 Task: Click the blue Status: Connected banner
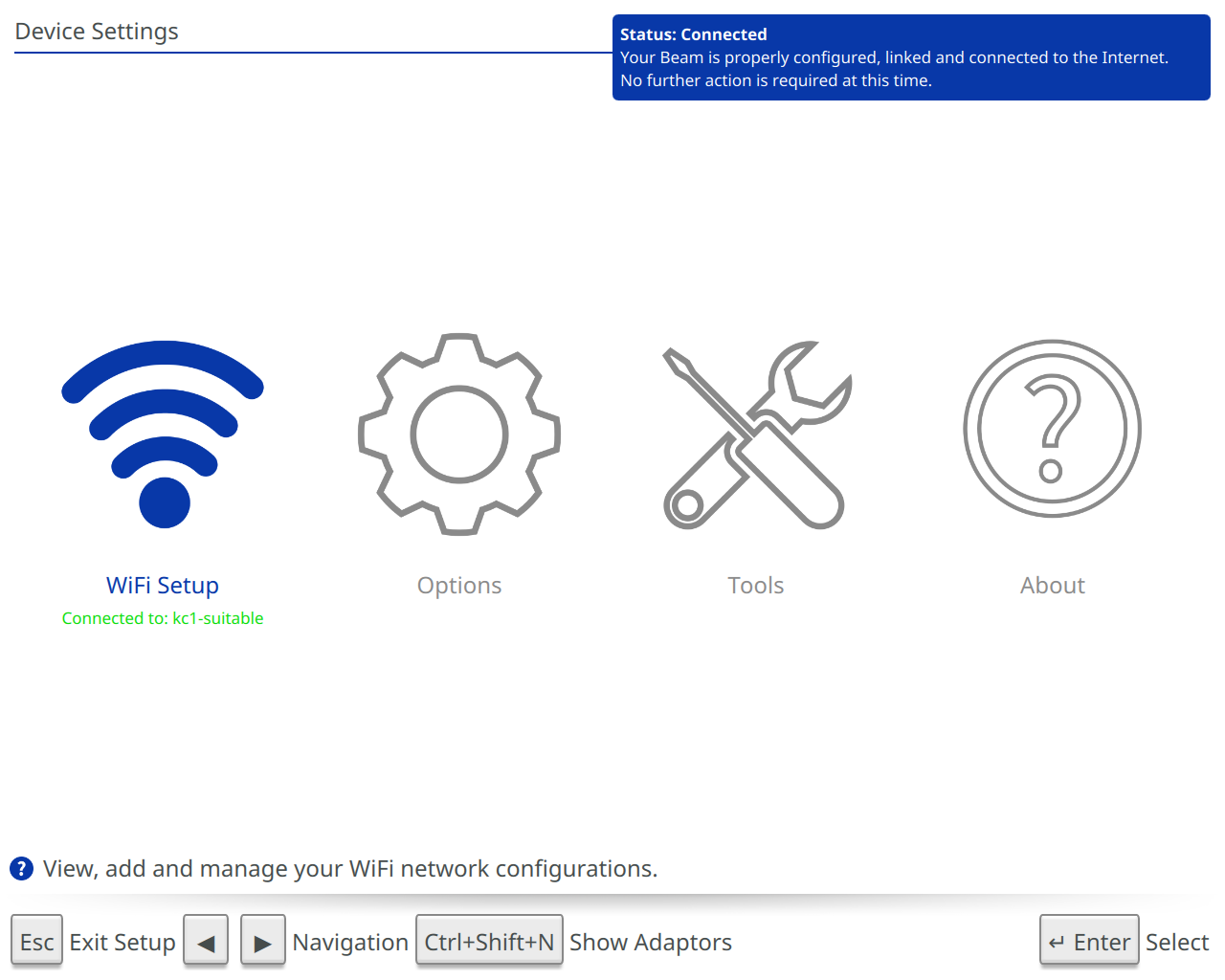pyautogui.click(x=910, y=57)
